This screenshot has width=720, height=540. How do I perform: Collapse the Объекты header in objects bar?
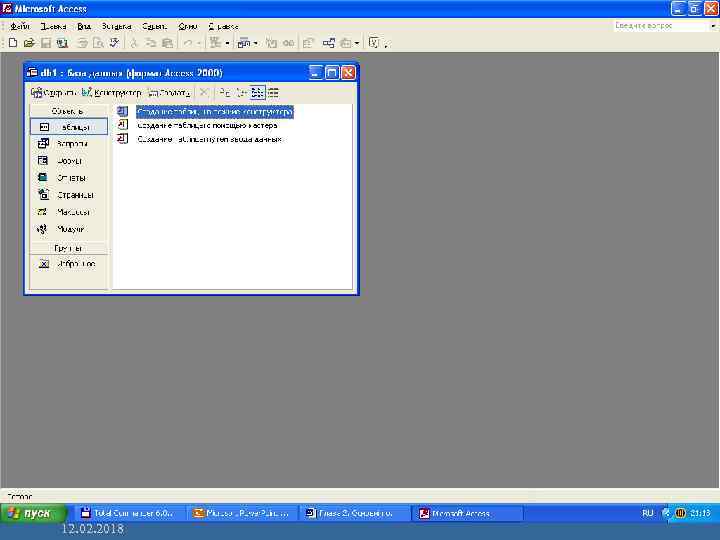(68, 111)
